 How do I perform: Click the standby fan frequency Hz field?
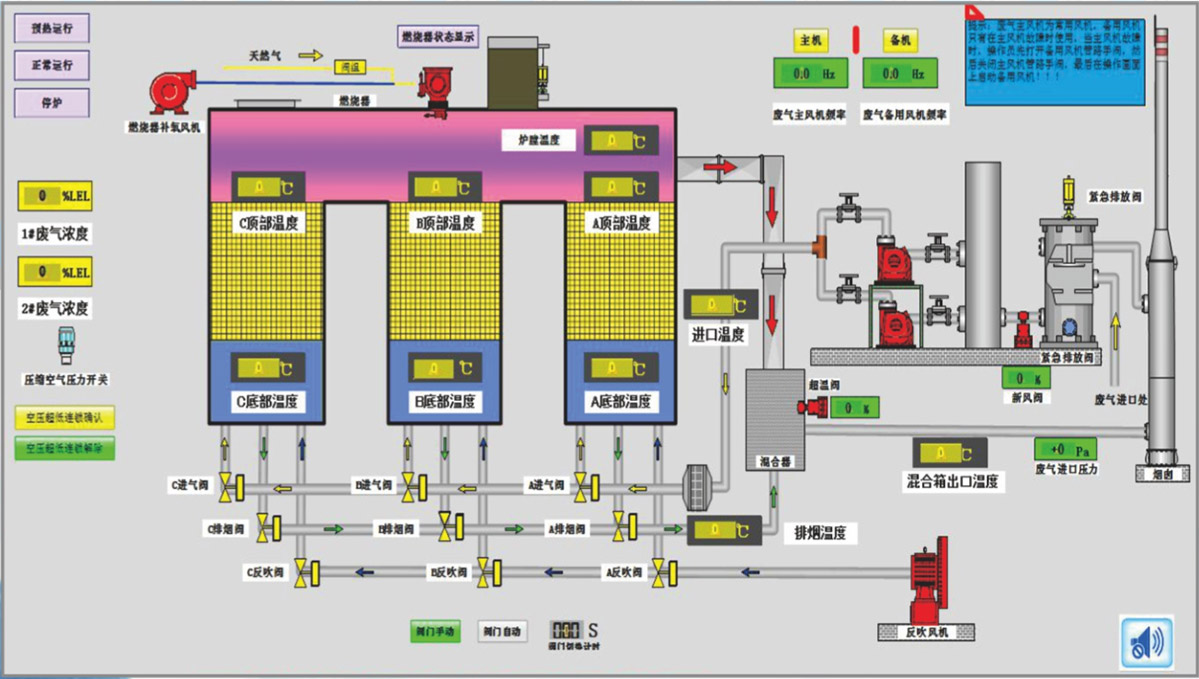[x=900, y=73]
